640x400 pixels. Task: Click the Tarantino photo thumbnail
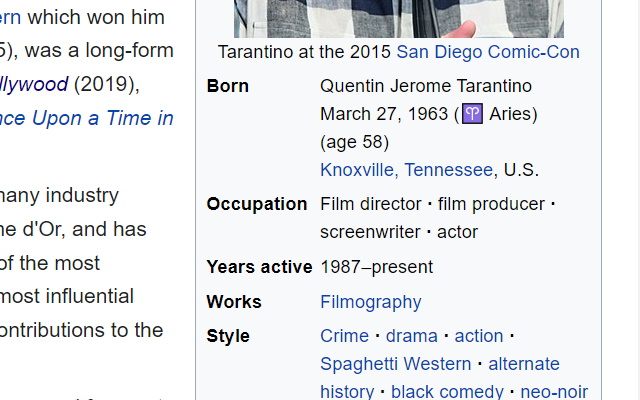[x=399, y=19]
